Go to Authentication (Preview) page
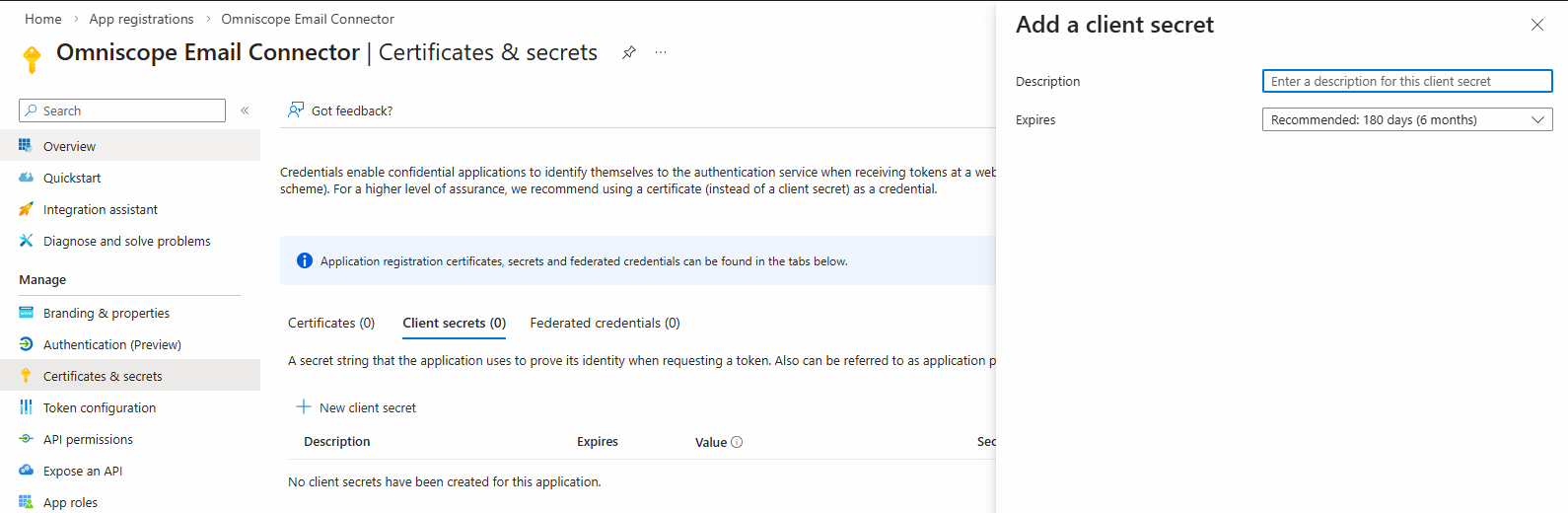Image resolution: width=1568 pixels, height=513 pixels. (130, 344)
